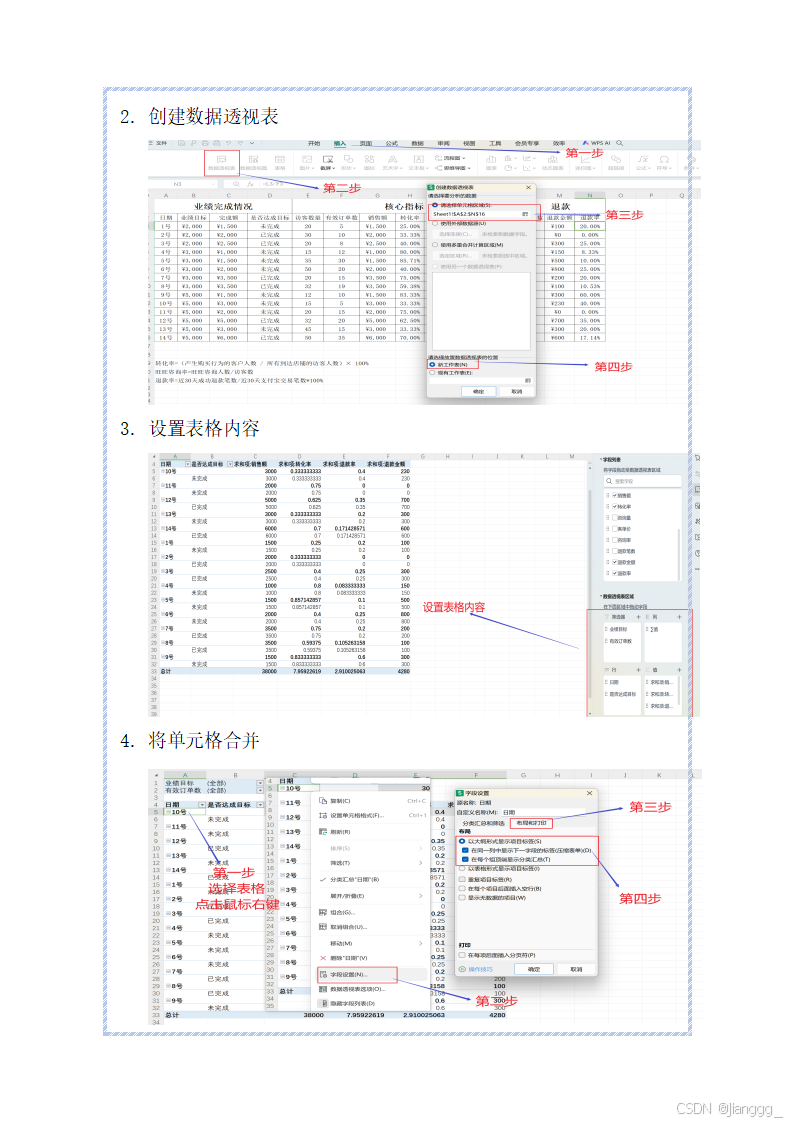Open the 数据 ribbon tab

pyautogui.click(x=417, y=143)
